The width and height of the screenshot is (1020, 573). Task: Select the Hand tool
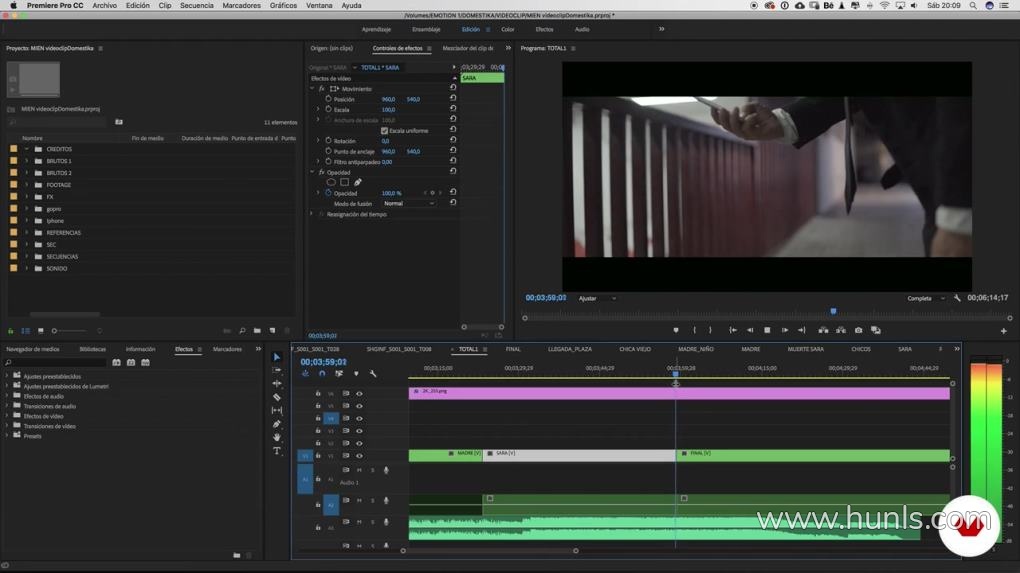(x=277, y=438)
